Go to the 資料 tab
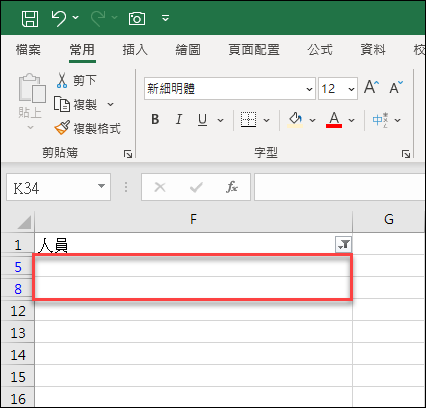Viewport: 426px width, 408px height. [373, 50]
